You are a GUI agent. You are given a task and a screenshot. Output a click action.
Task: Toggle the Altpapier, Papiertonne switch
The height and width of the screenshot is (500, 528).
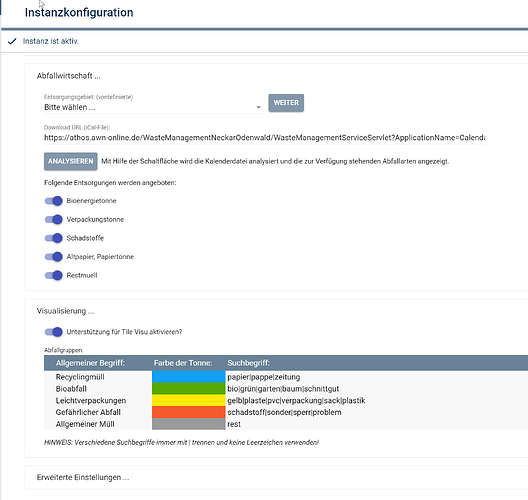click(54, 257)
